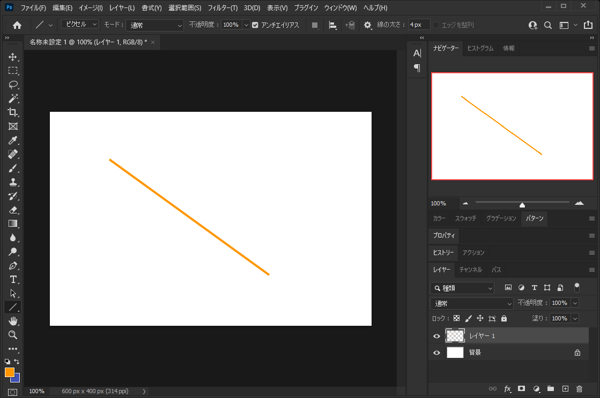The image size is (600, 398).
Task: Select the Eraser tool
Action: pos(13,210)
